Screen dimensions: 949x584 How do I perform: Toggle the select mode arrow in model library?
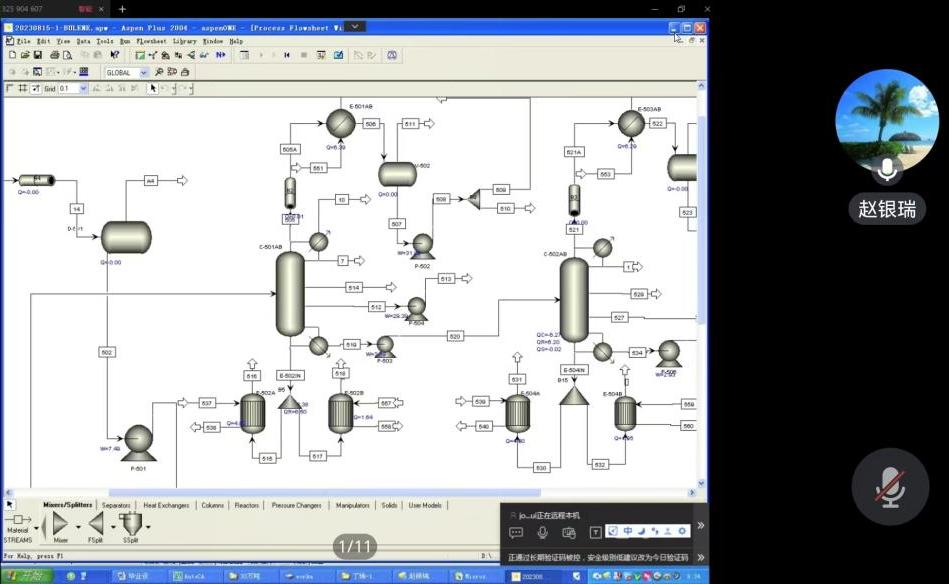click(10, 505)
